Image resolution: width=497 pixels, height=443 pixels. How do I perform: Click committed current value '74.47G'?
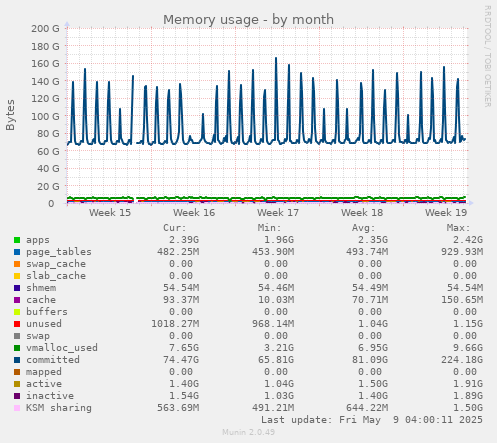point(181,360)
